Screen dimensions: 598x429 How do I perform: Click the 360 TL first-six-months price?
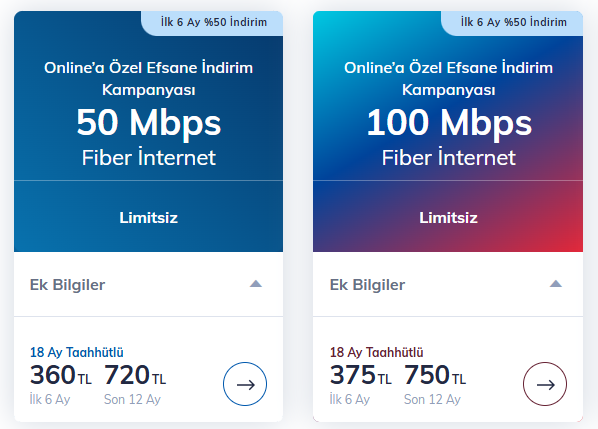click(61, 375)
